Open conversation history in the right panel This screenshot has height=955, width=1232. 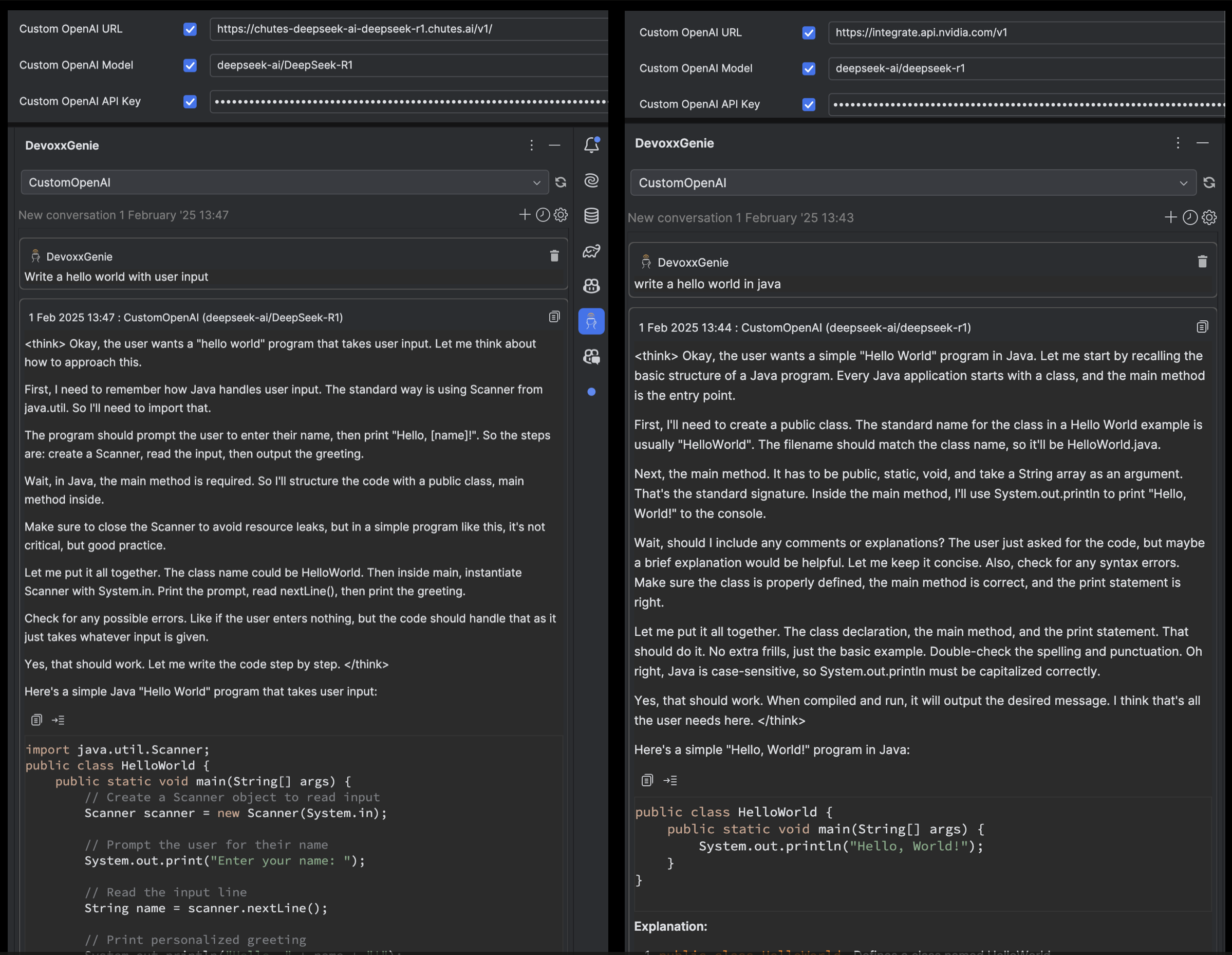1190,217
